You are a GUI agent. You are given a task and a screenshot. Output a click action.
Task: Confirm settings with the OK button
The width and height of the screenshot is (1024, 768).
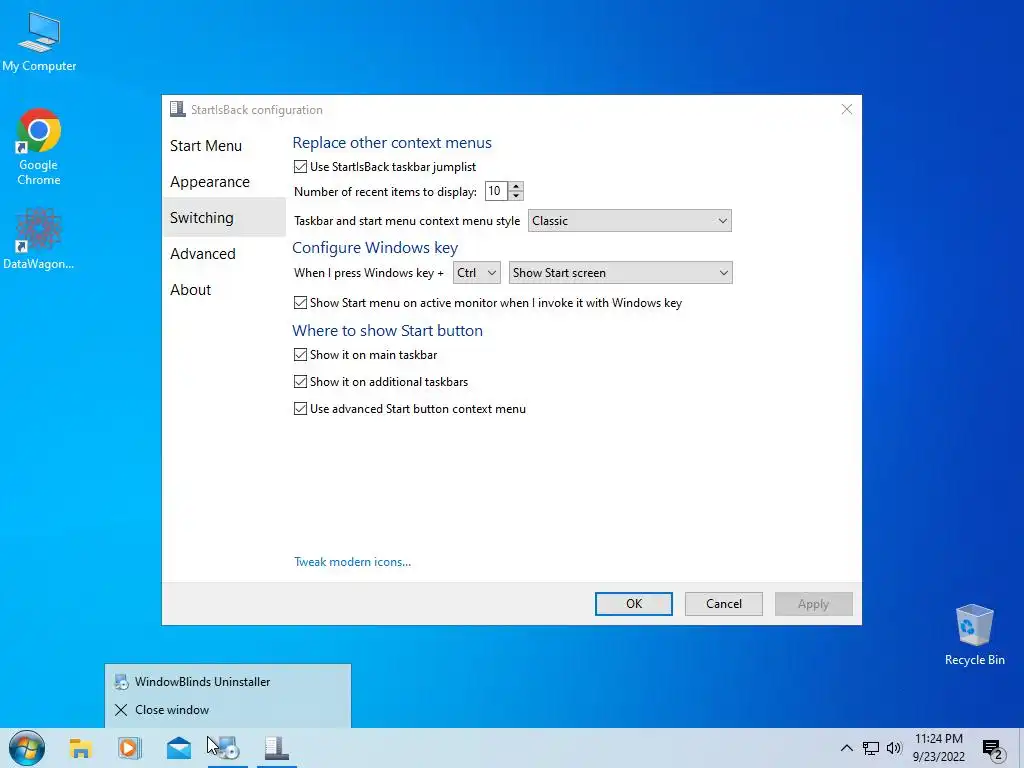(633, 604)
